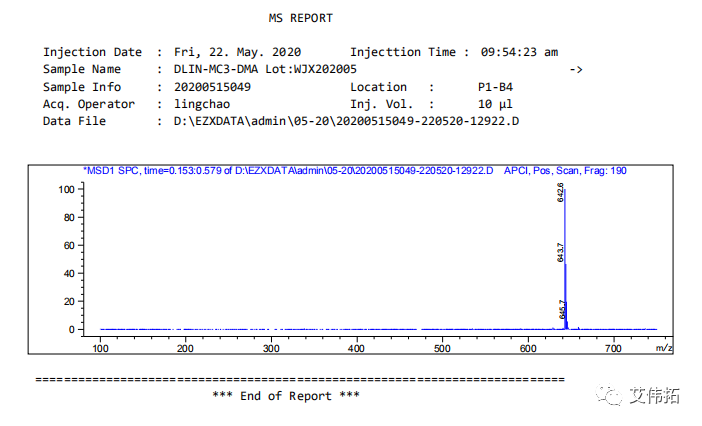Click sample name DLIN-MC3-DMA Lot:WJX202005

coord(265,69)
